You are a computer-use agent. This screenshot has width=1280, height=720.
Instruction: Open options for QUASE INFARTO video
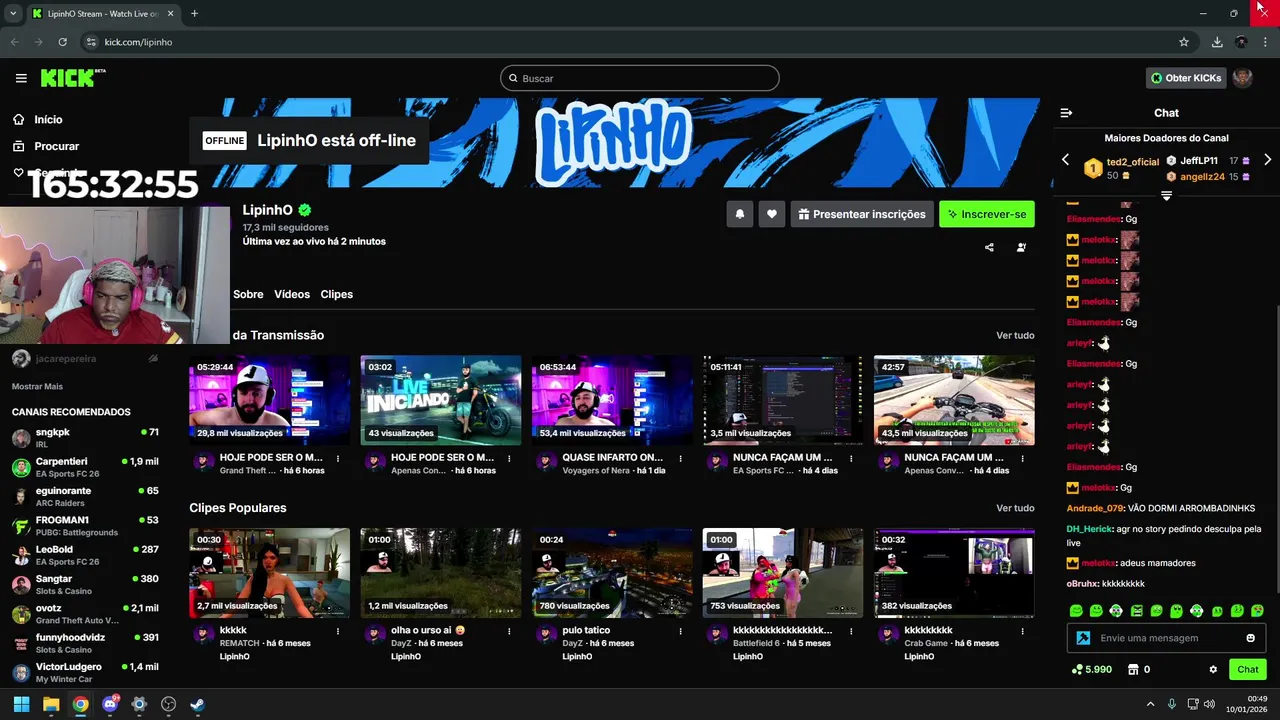coord(680,458)
